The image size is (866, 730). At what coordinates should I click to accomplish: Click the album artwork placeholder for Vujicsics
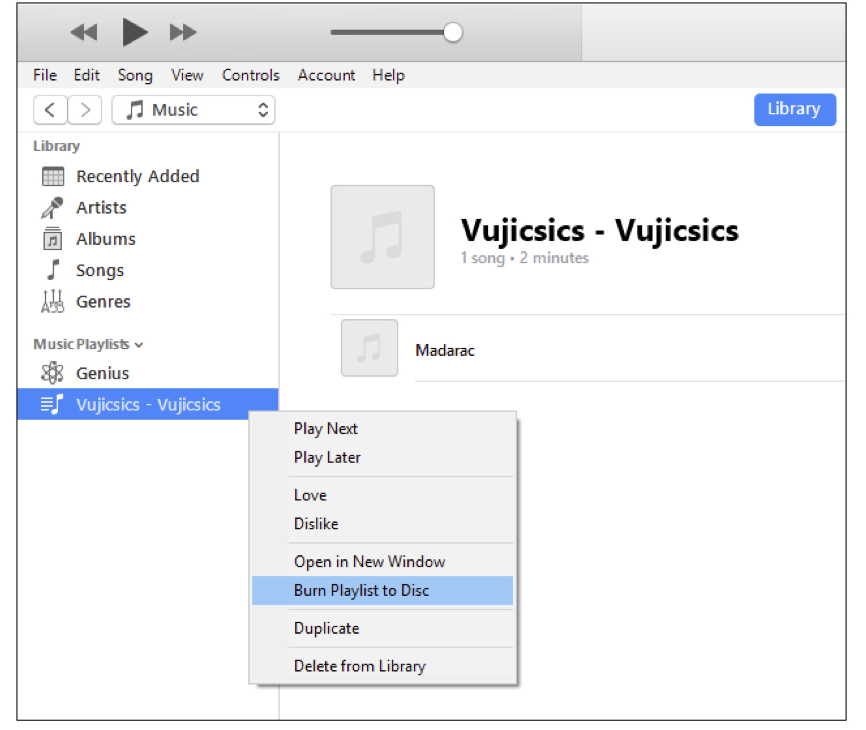point(382,236)
